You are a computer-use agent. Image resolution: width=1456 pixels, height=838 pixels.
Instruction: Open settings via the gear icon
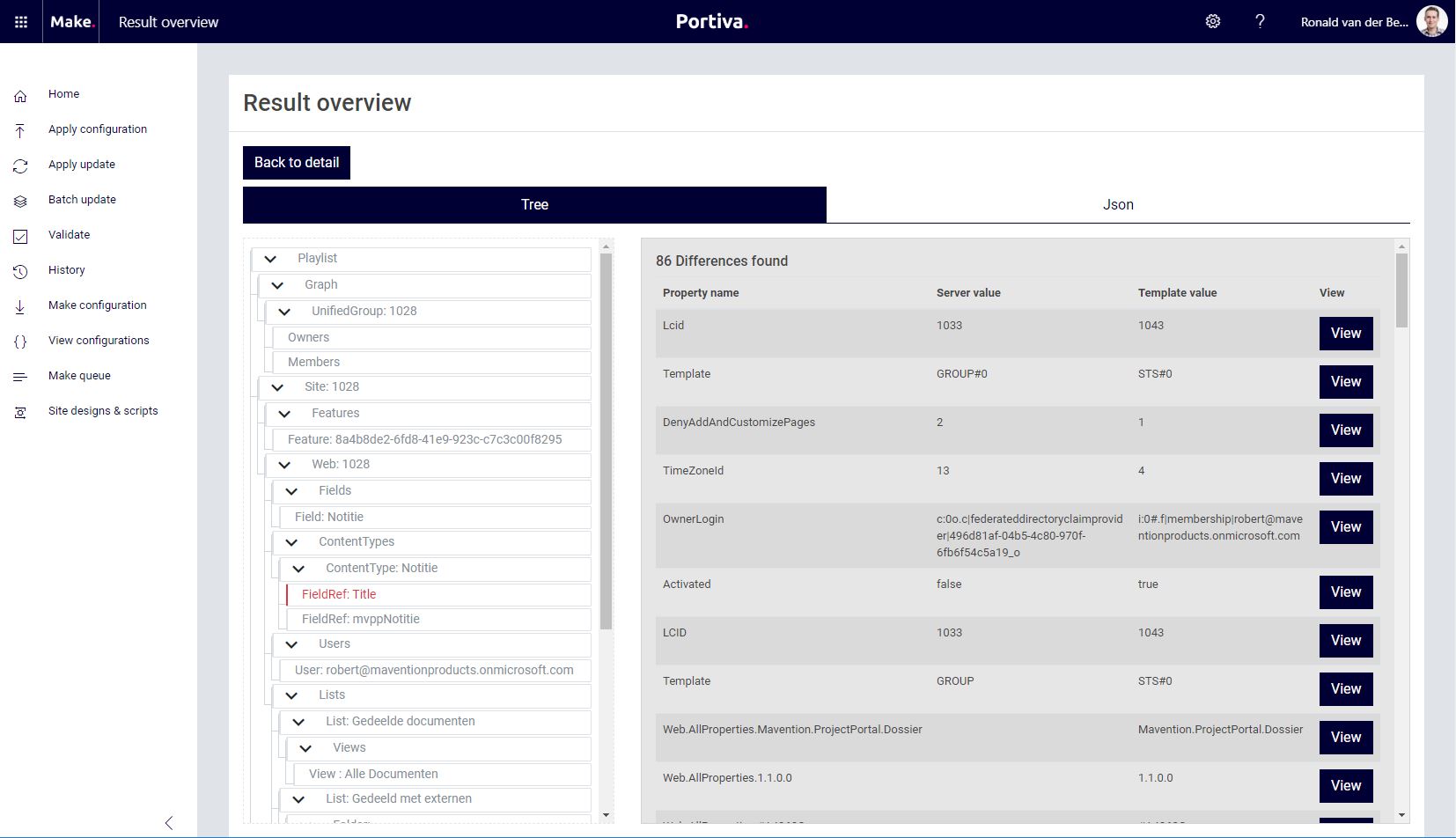[x=1213, y=22]
